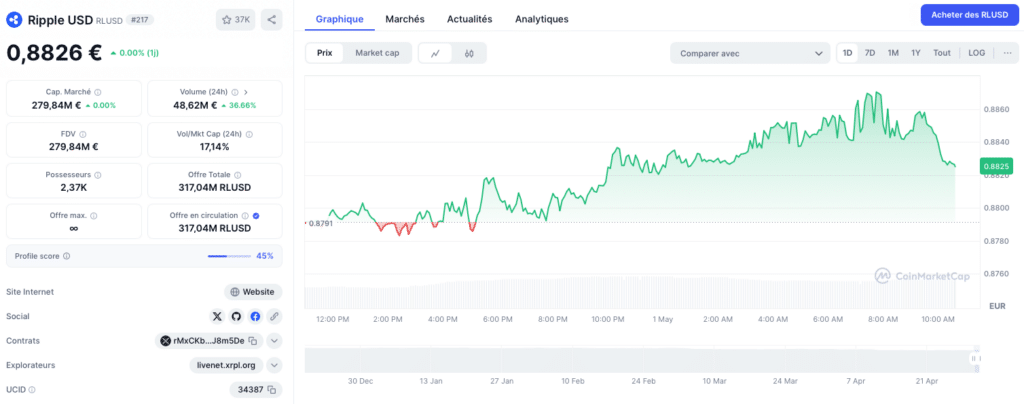Click the 17,14% Vol/Mkt Cap value
The width and height of the screenshot is (1024, 404).
(x=214, y=146)
